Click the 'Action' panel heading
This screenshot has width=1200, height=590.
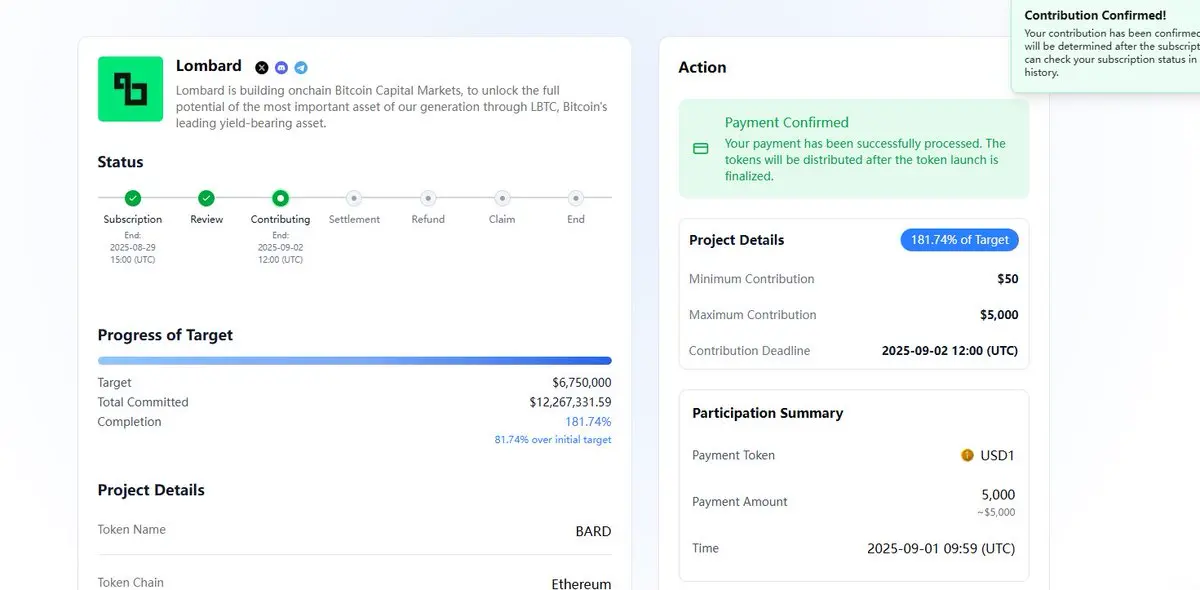coord(702,67)
